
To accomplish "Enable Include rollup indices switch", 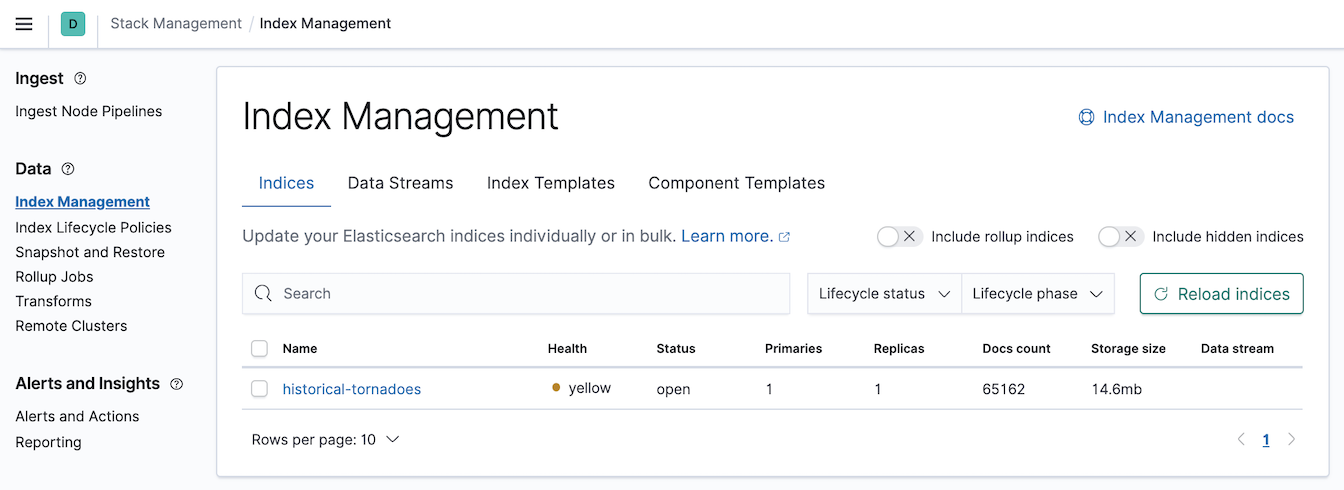I will [898, 237].
